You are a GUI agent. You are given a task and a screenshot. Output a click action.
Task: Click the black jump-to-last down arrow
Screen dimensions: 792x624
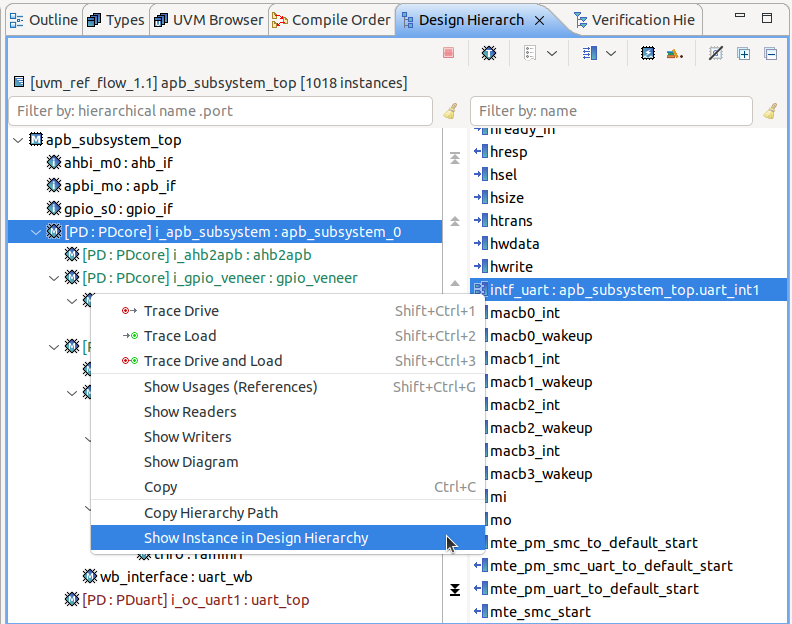(455, 590)
